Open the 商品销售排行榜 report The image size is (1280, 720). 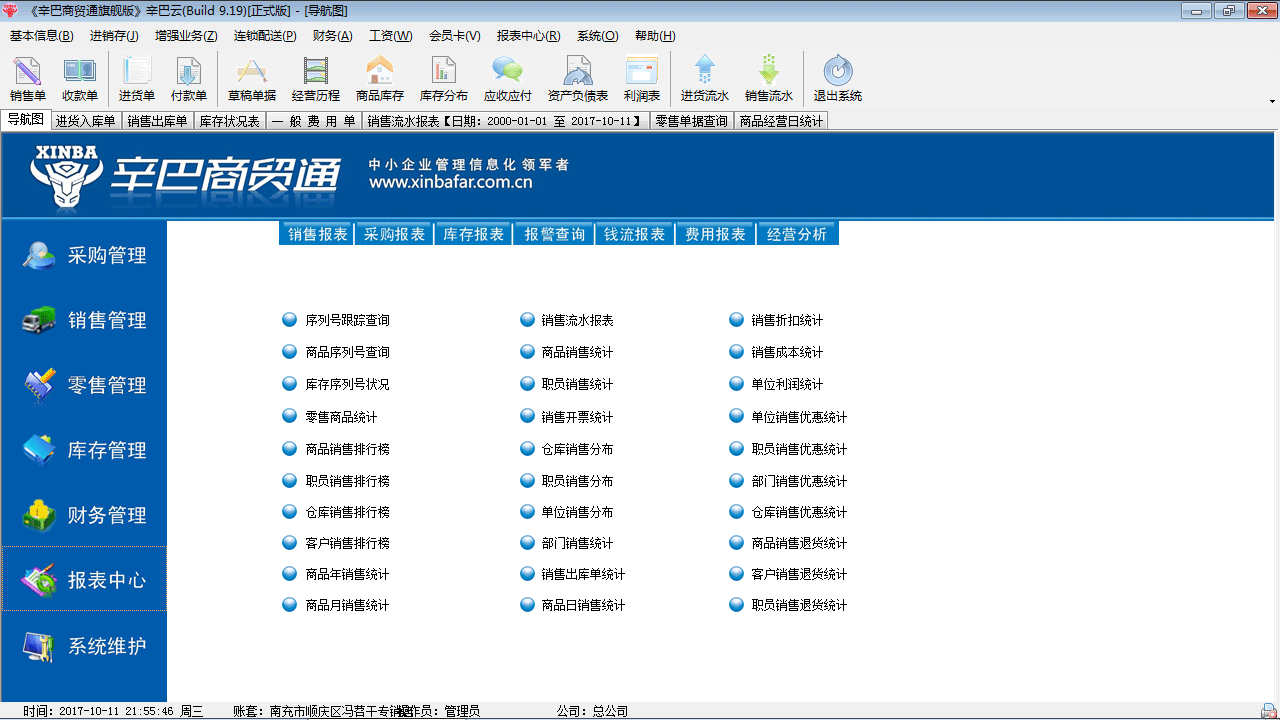(347, 449)
